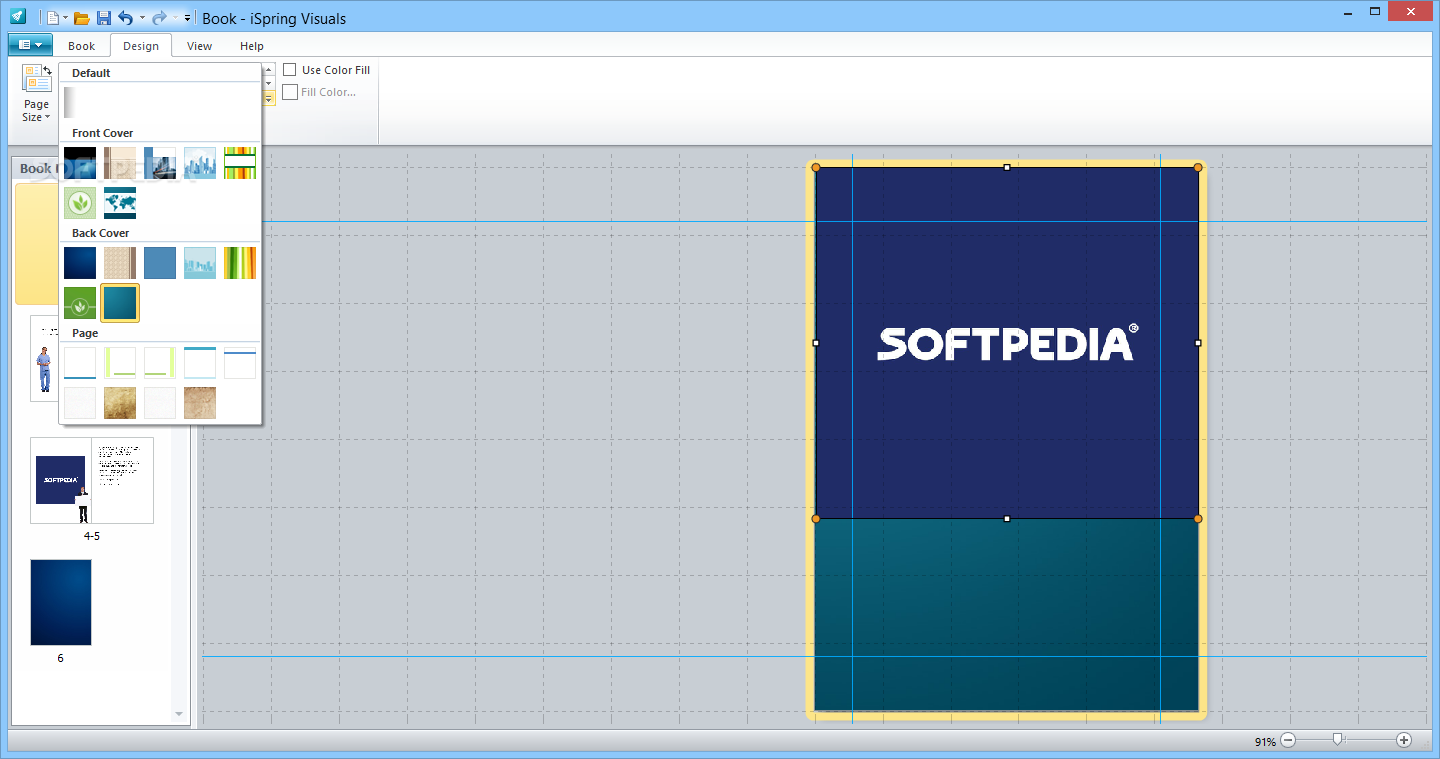Screen dimensions: 1440x759
Task: Select the Page style with thick blue top
Action: pos(200,363)
